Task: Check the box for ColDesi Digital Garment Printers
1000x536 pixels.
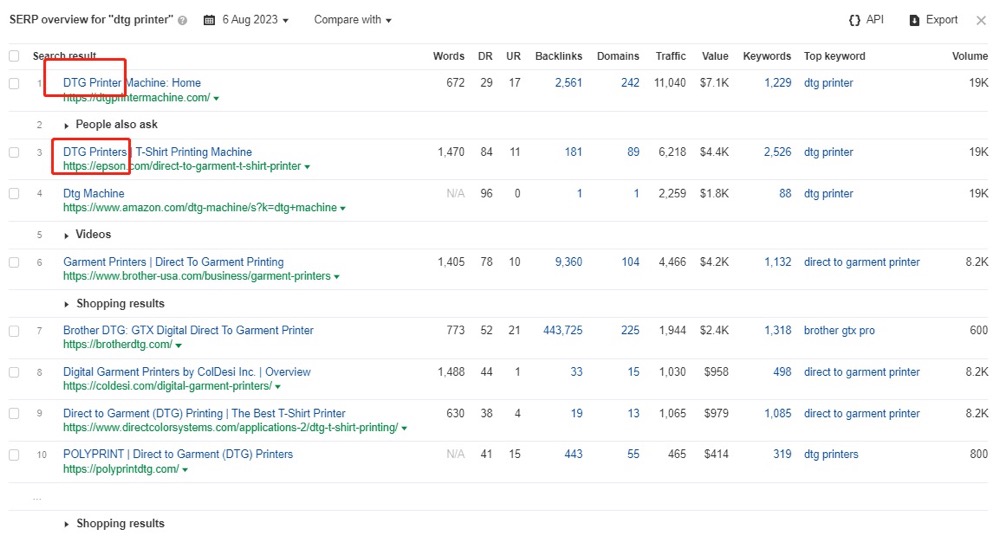Action: pos(14,372)
